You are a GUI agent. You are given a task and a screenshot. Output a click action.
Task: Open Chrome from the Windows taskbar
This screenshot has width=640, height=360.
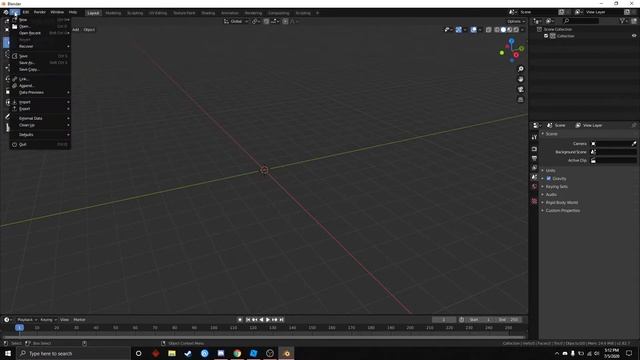click(x=237, y=353)
